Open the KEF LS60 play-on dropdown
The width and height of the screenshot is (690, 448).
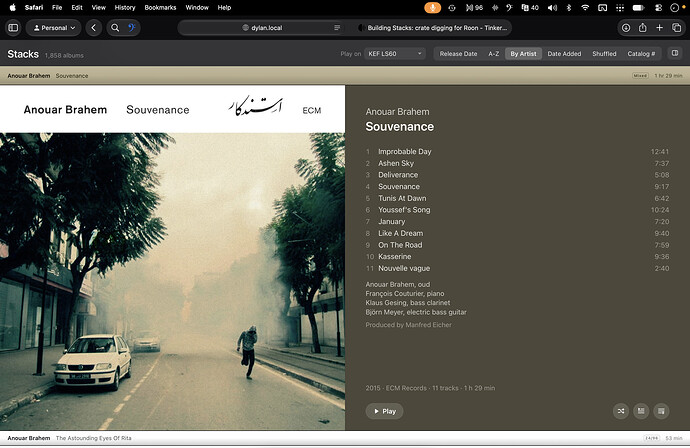point(394,54)
